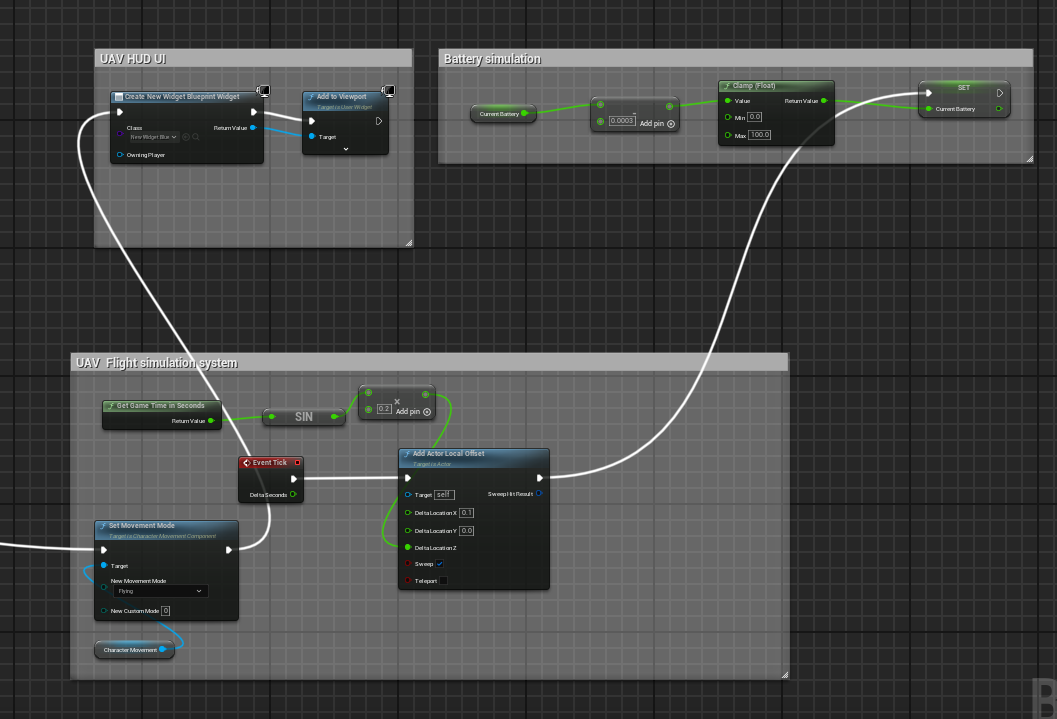Click the use-selected-asset arrow icon beside Class
The image size is (1057, 719).
[186, 137]
